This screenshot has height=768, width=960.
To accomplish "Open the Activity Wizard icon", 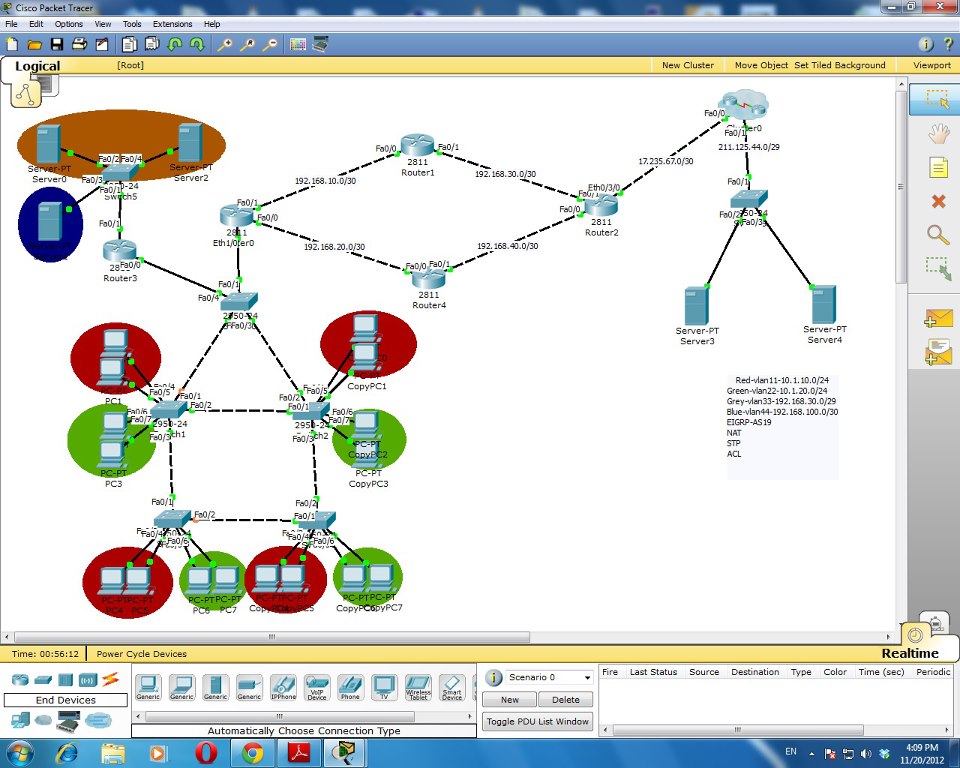I will click(x=102, y=44).
